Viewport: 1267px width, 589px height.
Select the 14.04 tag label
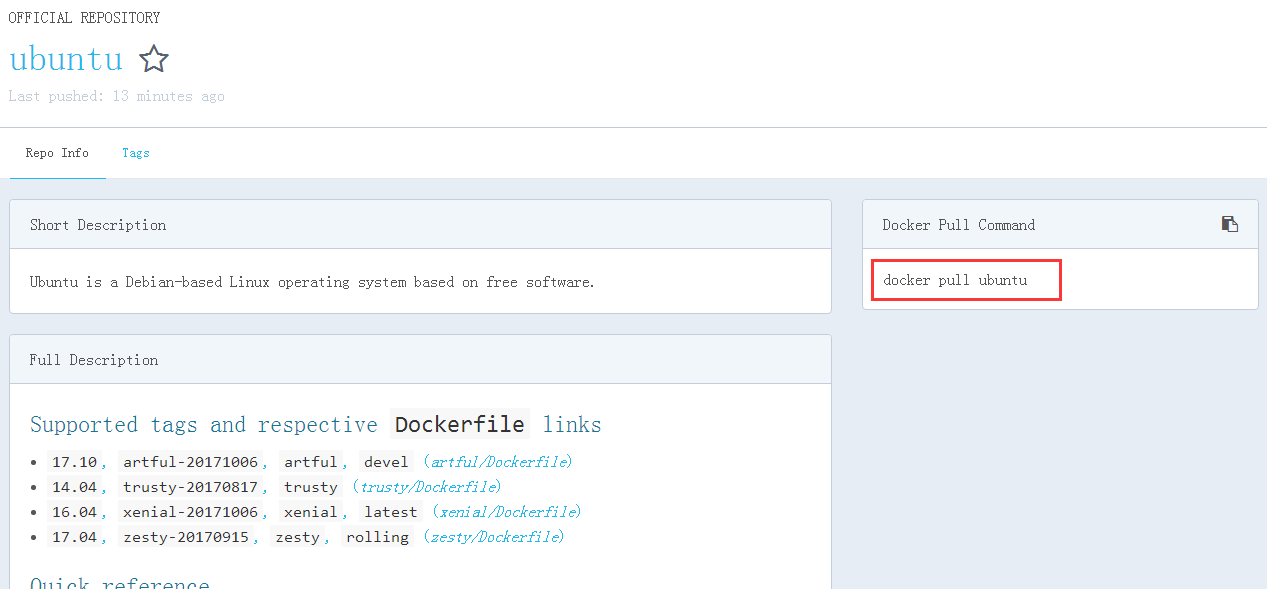click(x=74, y=486)
